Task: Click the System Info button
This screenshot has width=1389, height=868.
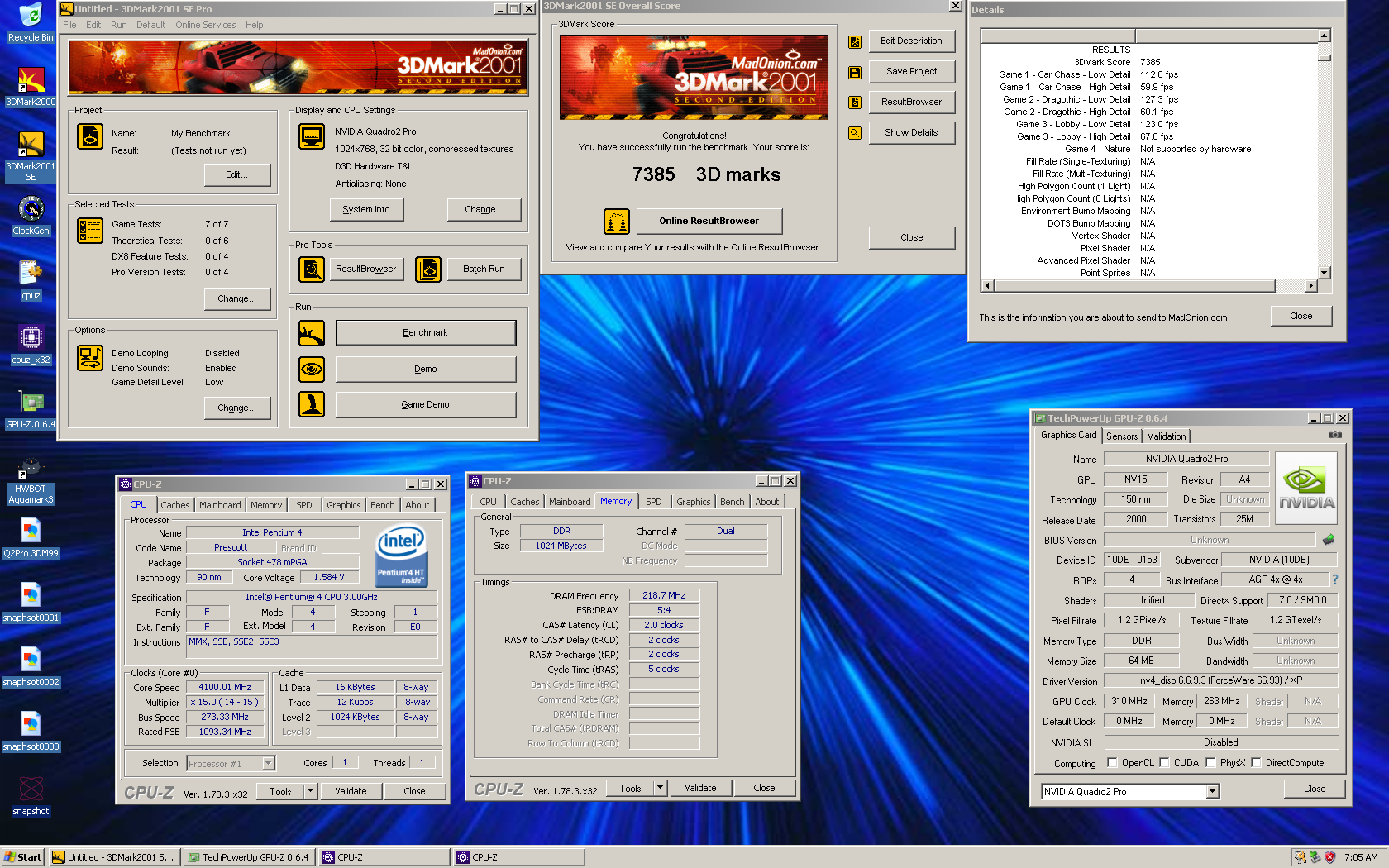Action: tap(366, 210)
